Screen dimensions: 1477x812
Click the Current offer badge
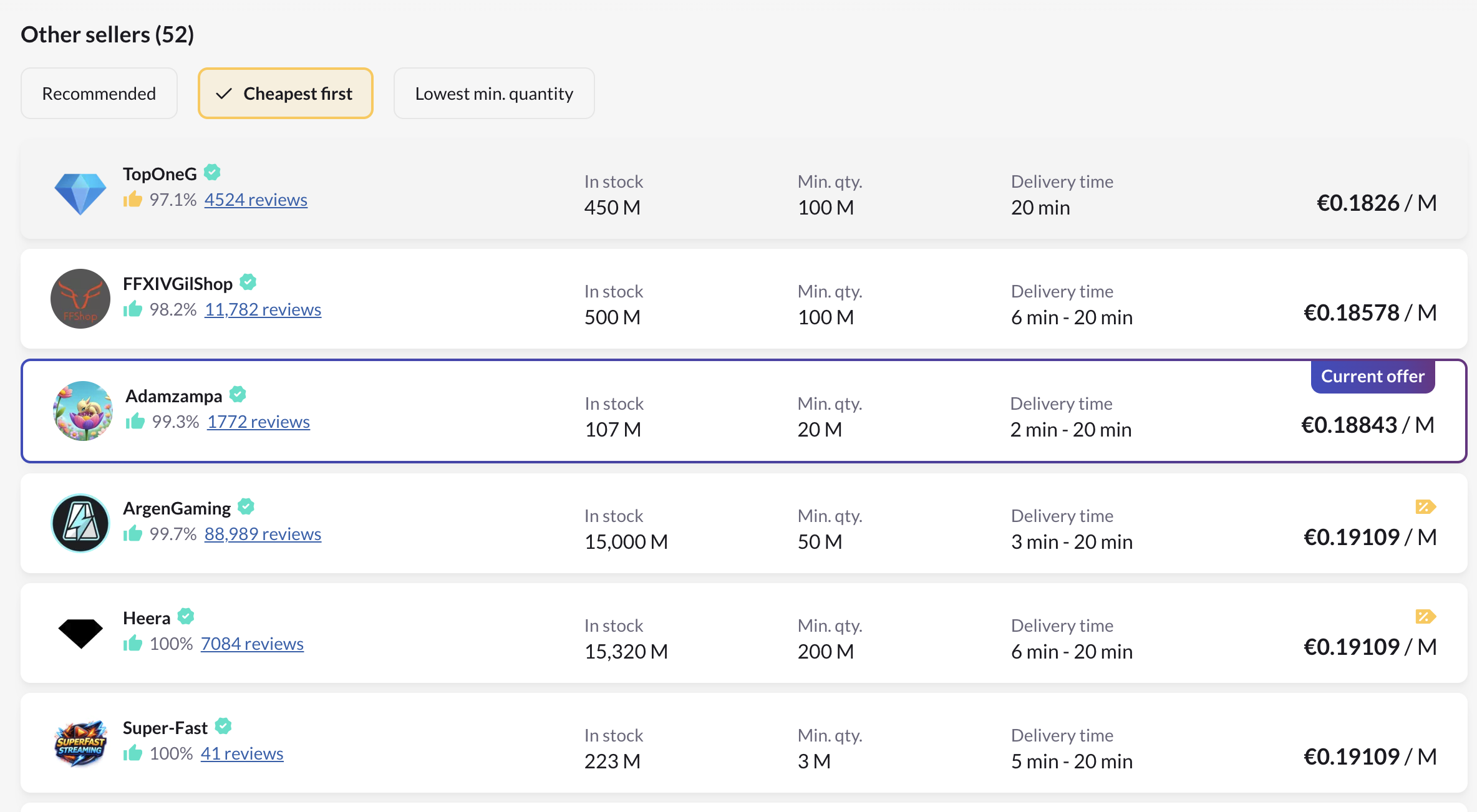click(1373, 377)
